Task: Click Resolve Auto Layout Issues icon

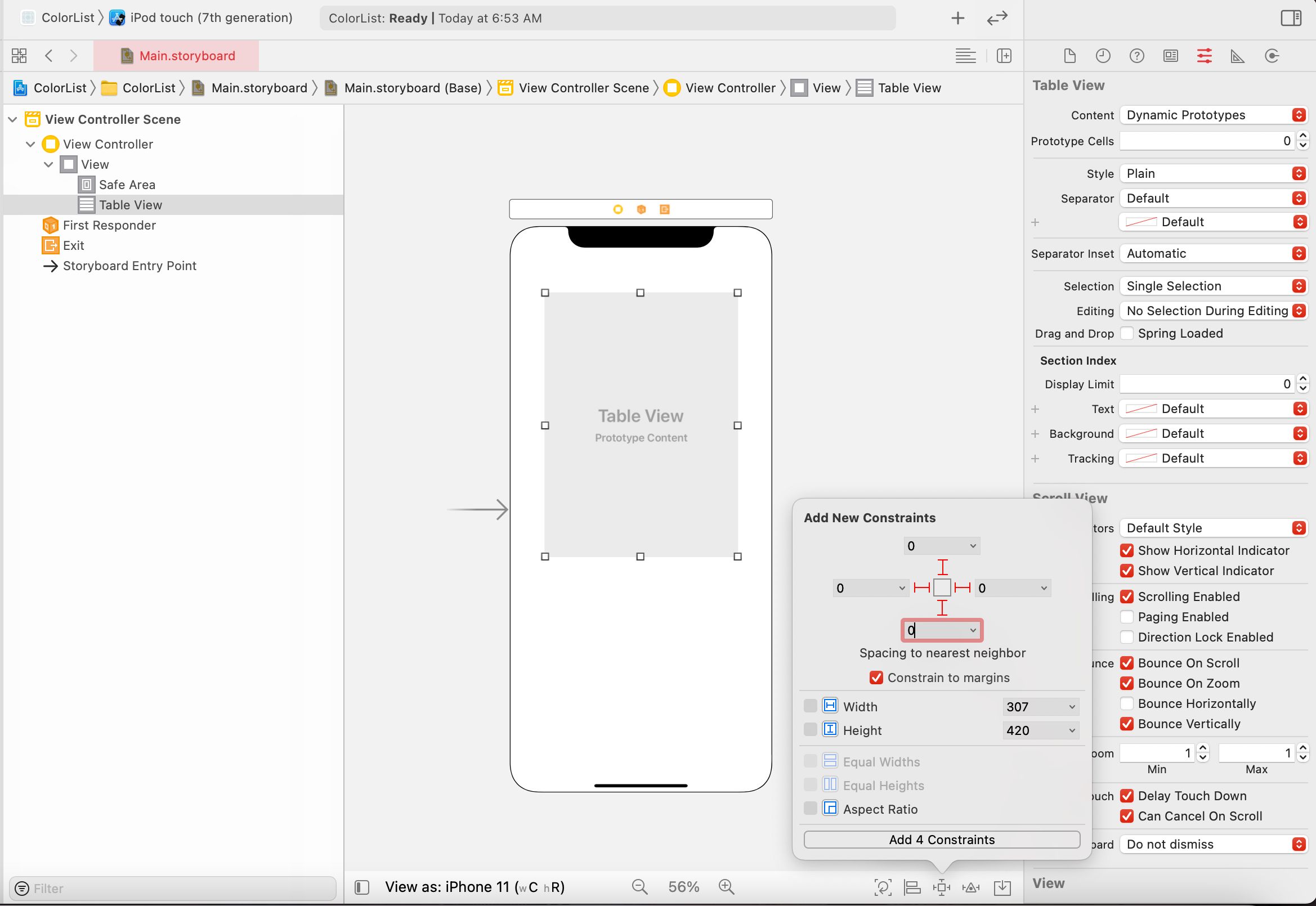Action: coord(971,887)
